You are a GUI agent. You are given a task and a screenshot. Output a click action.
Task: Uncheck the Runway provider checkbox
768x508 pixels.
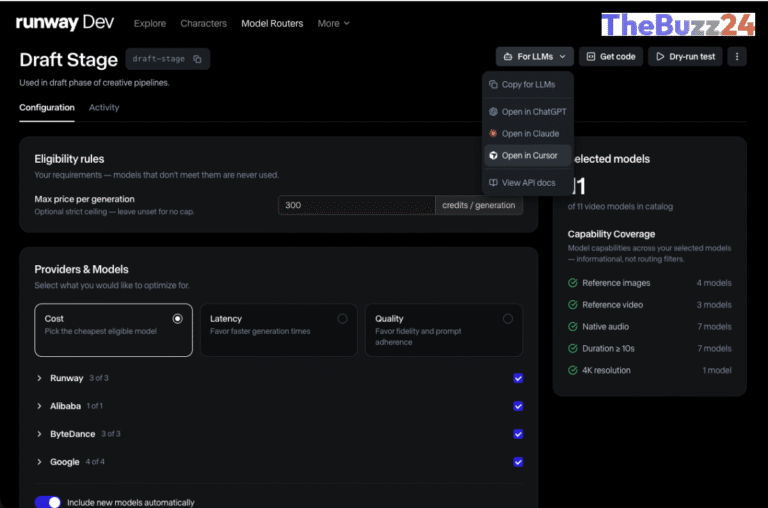tap(518, 378)
